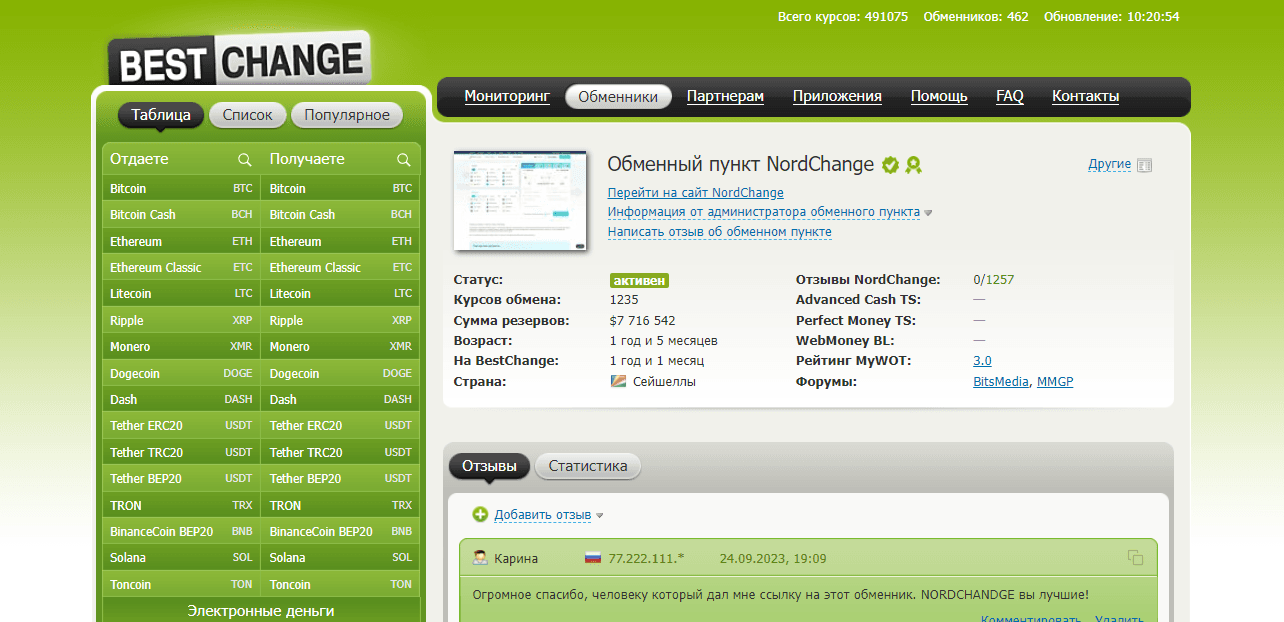Open the Мониторинг menu item
The height and width of the screenshot is (622, 1284).
pos(507,97)
